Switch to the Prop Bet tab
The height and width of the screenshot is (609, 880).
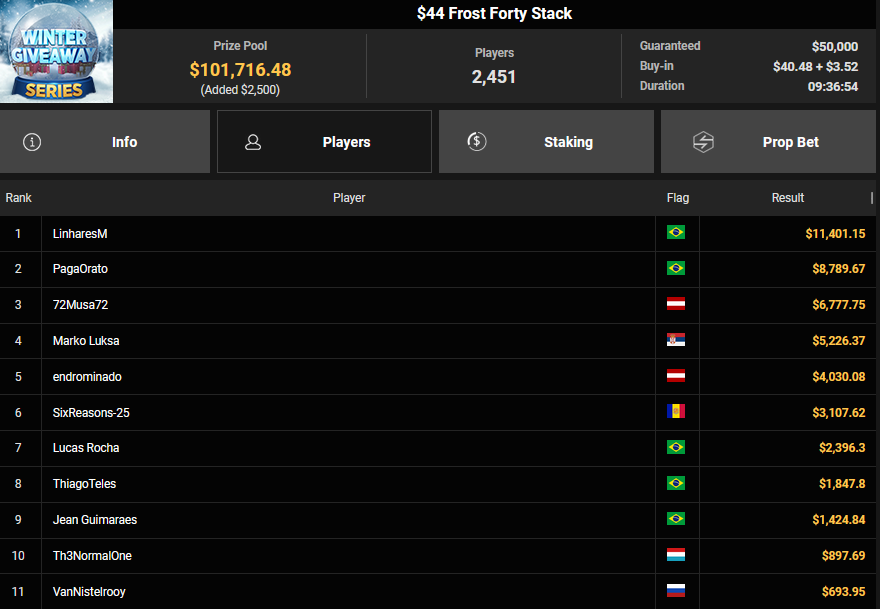pos(768,142)
